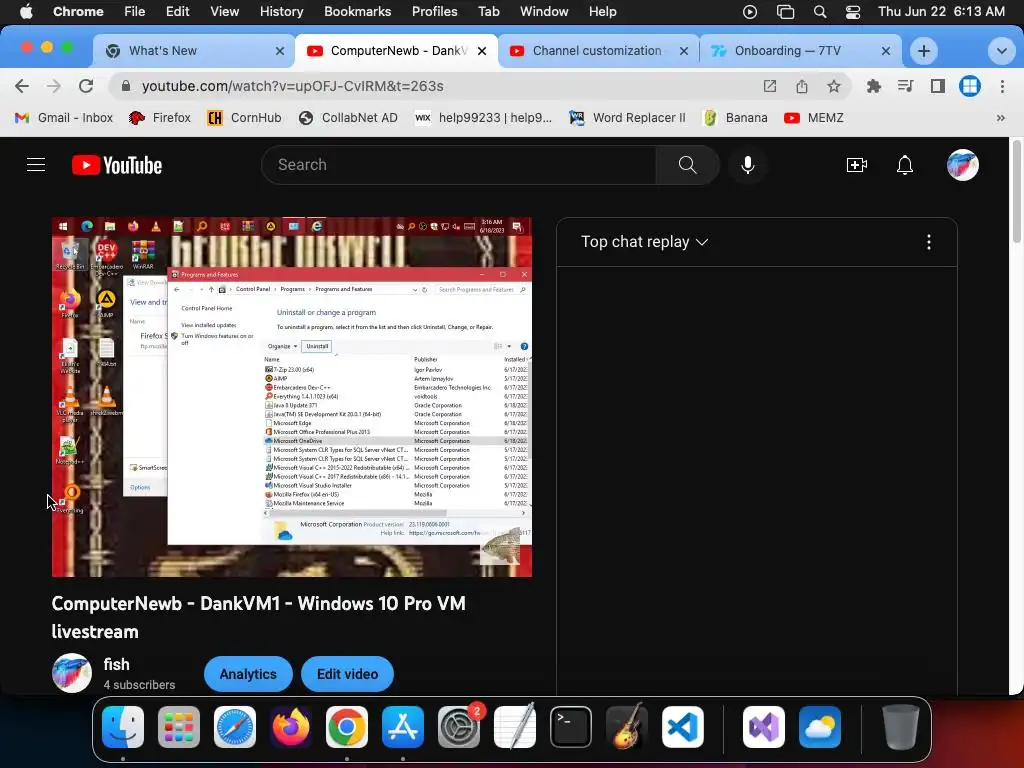Click the fish channel name

point(116,664)
